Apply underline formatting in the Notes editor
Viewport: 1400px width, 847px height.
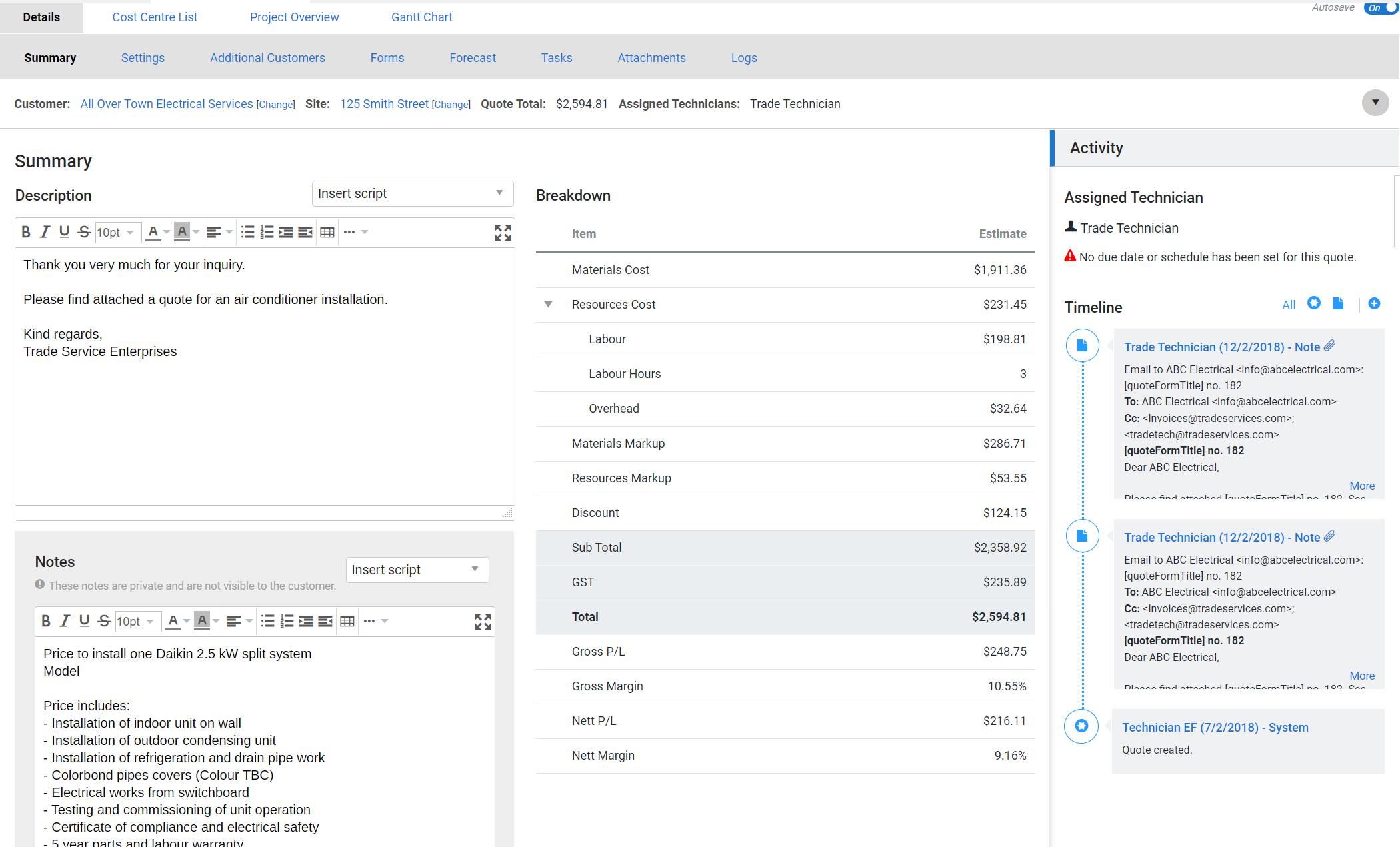pyautogui.click(x=84, y=621)
